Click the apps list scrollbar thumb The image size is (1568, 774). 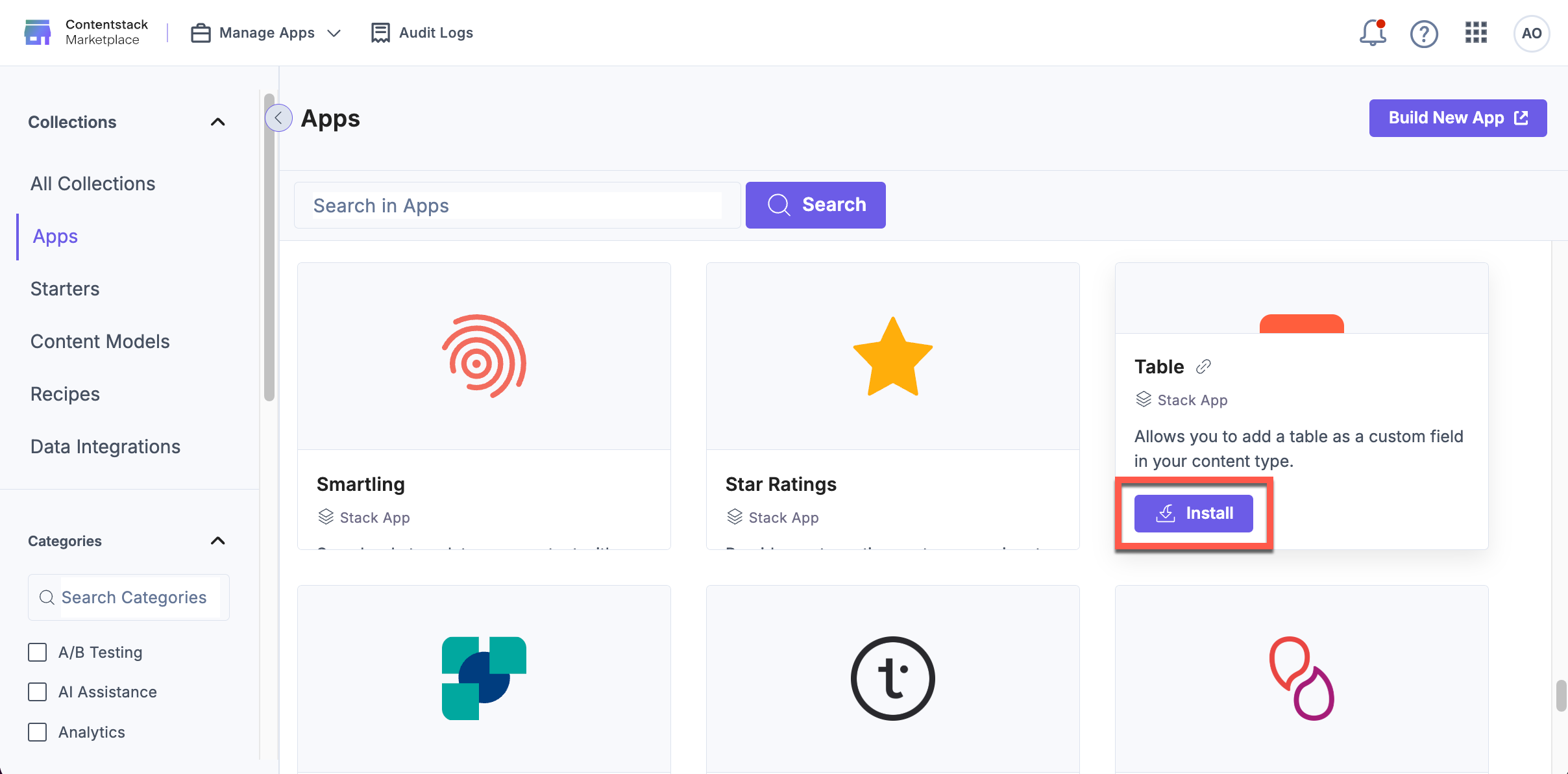(1561, 696)
